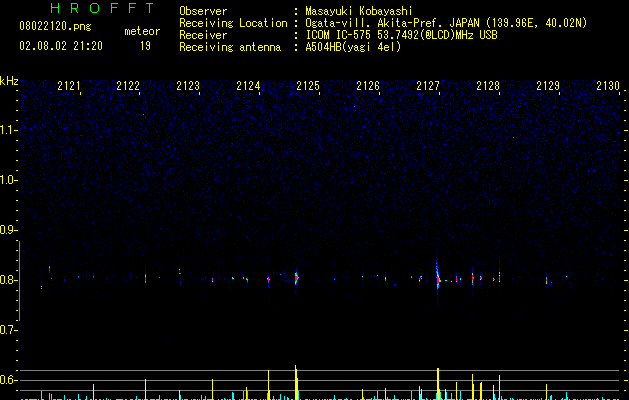629x400 pixels.
Task: Click the 2130 time marker
Action: pyautogui.click(x=608, y=86)
